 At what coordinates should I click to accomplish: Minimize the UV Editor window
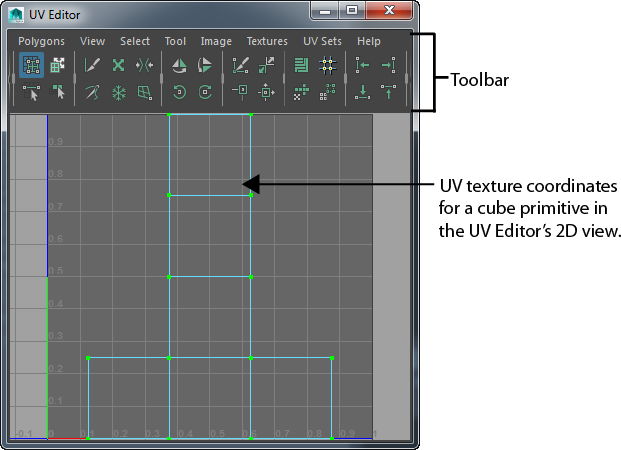pyautogui.click(x=325, y=11)
